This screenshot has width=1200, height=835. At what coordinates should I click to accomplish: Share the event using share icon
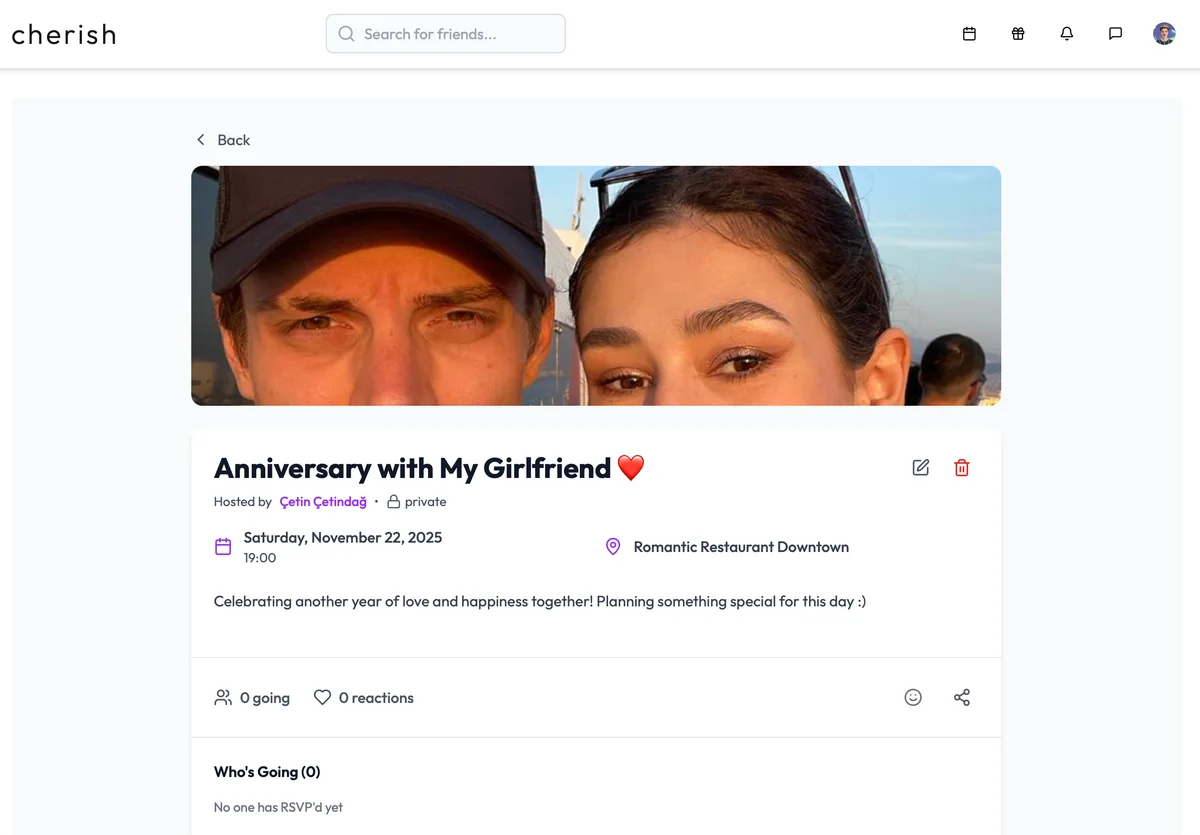pyautogui.click(x=962, y=698)
